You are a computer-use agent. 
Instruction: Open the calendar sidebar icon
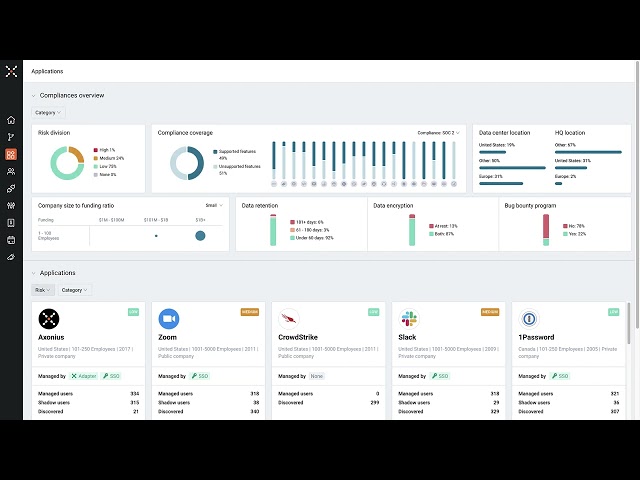[11, 240]
